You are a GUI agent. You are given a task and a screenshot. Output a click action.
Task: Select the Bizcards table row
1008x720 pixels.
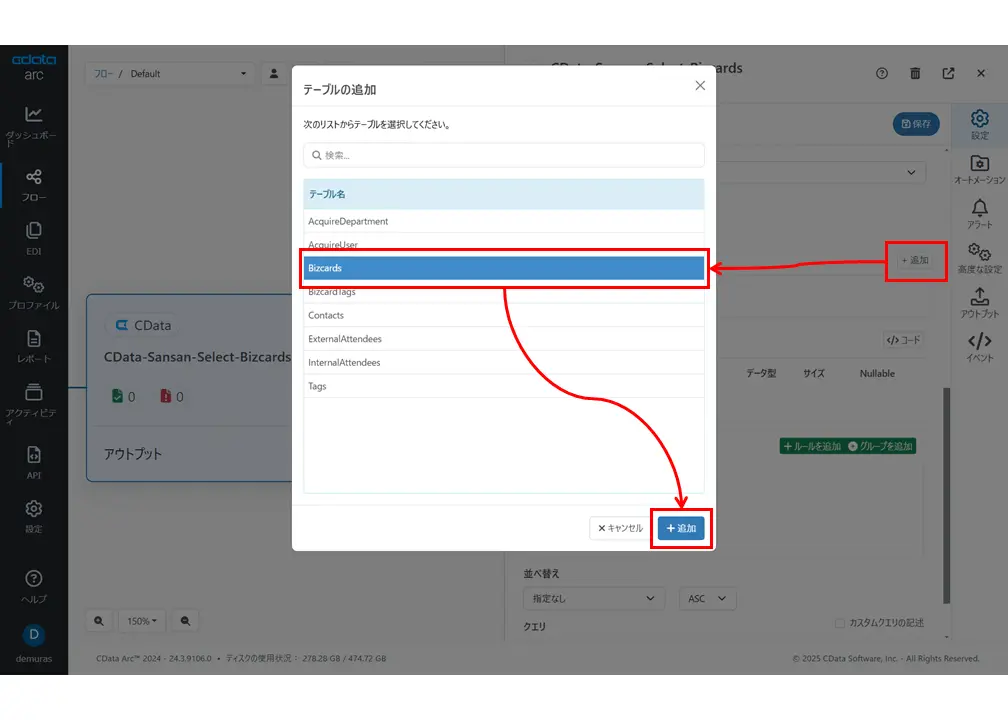[503, 268]
